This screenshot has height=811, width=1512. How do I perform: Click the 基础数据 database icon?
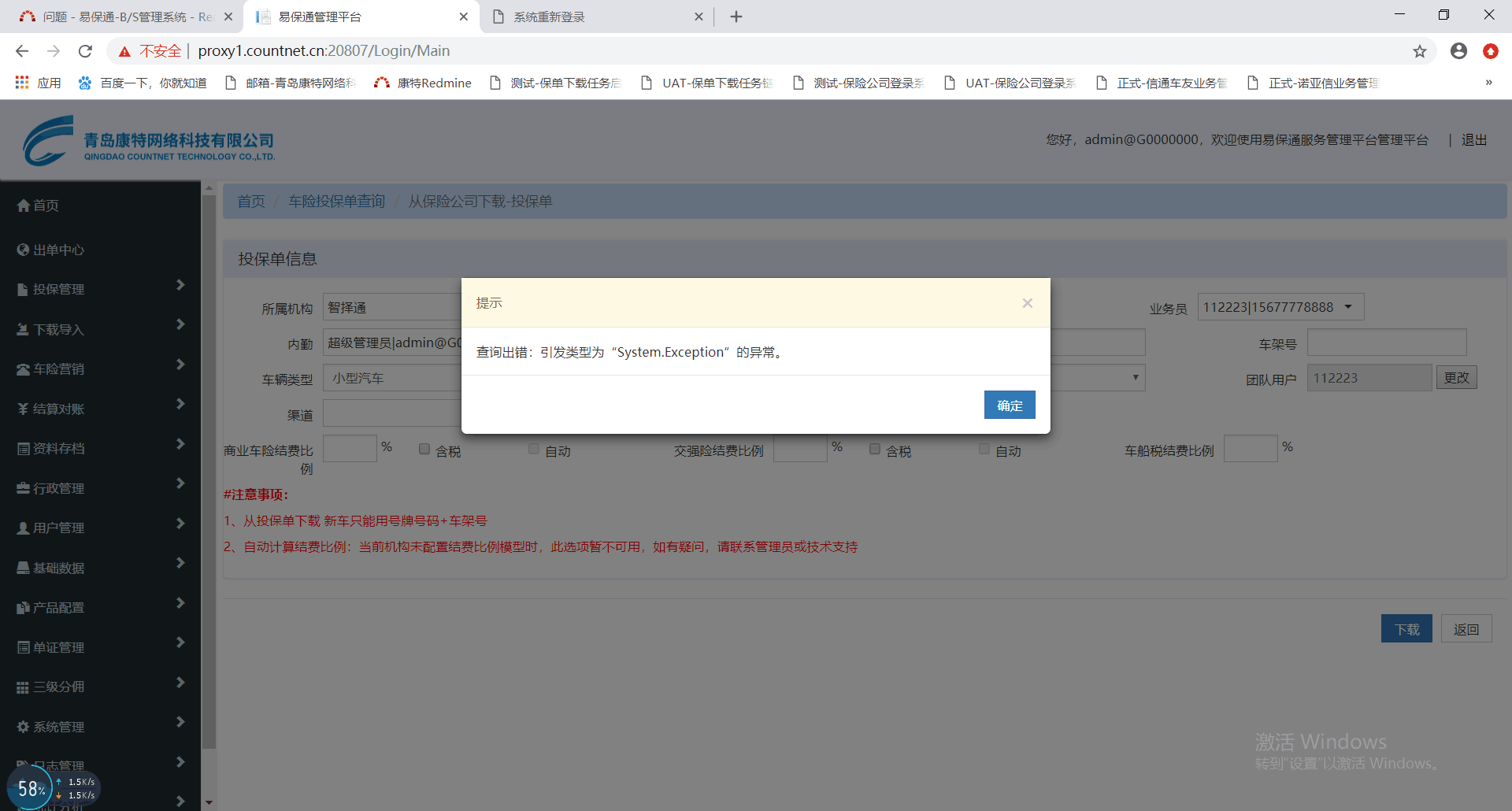pyautogui.click(x=24, y=568)
